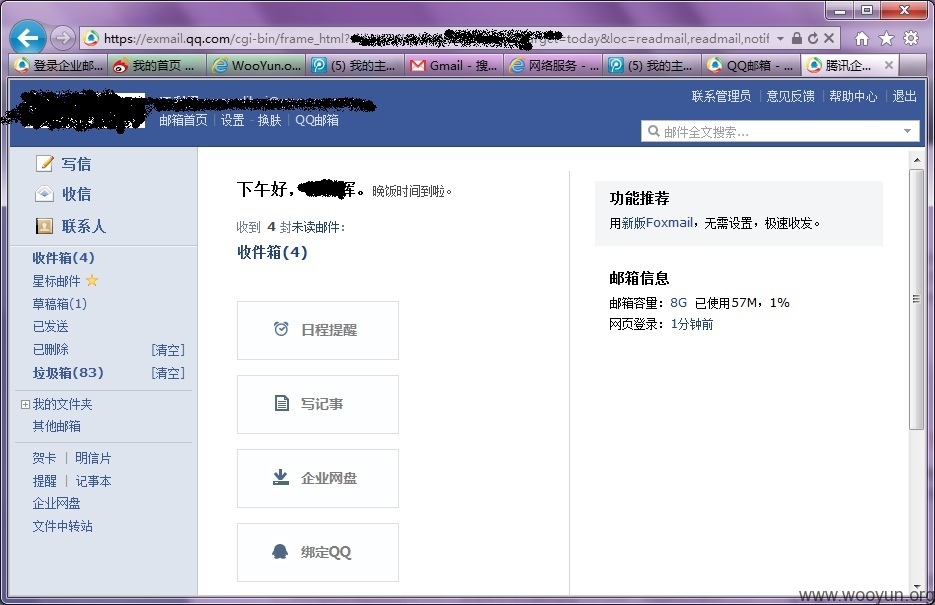Open the address bar history dropdown arrow
The width and height of the screenshot is (935, 605).
pyautogui.click(x=780, y=39)
